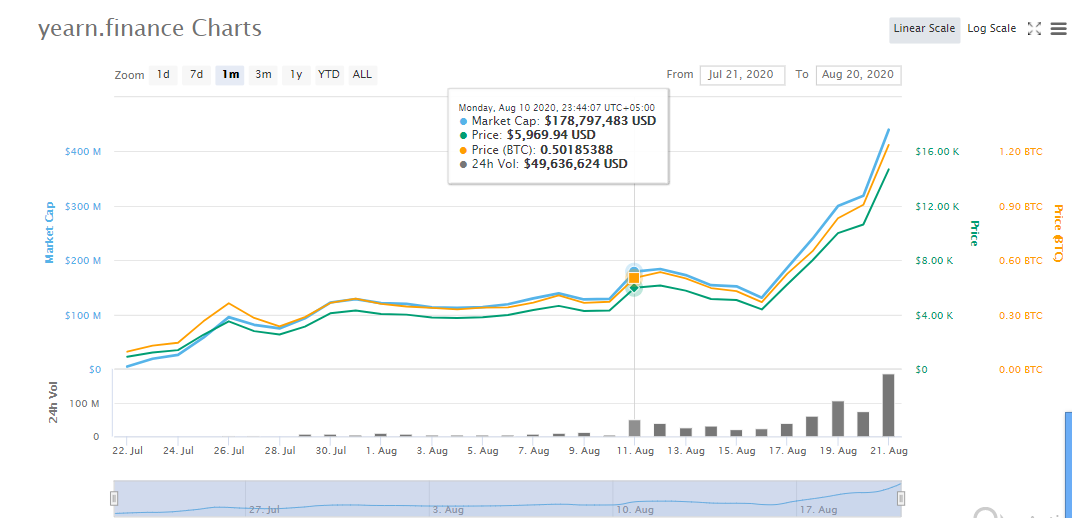
Task: Select the YTD zoom range
Action: tap(329, 74)
